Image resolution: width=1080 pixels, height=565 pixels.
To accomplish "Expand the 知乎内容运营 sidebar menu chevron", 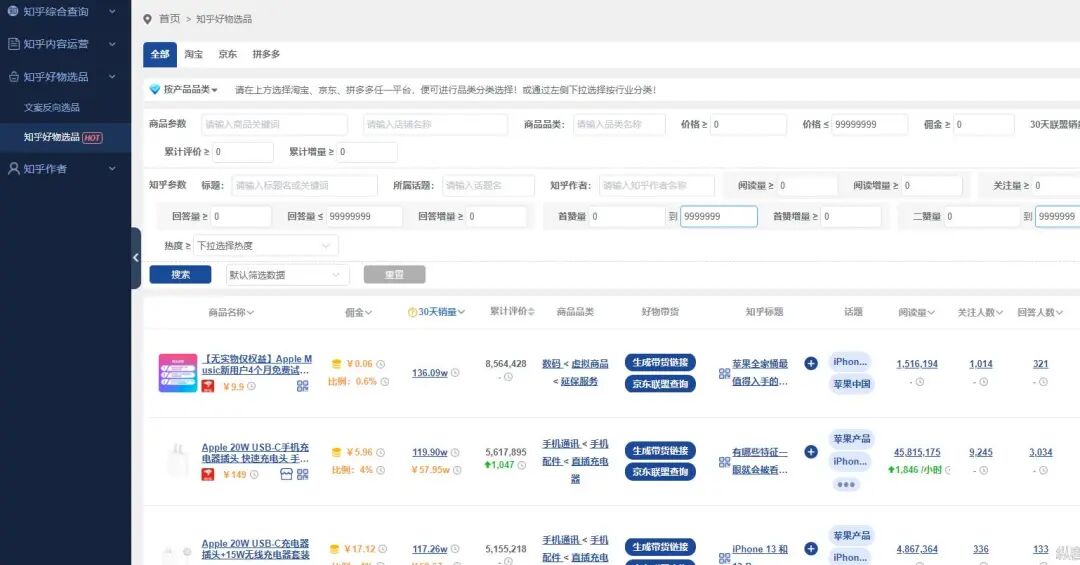I will coord(112,44).
